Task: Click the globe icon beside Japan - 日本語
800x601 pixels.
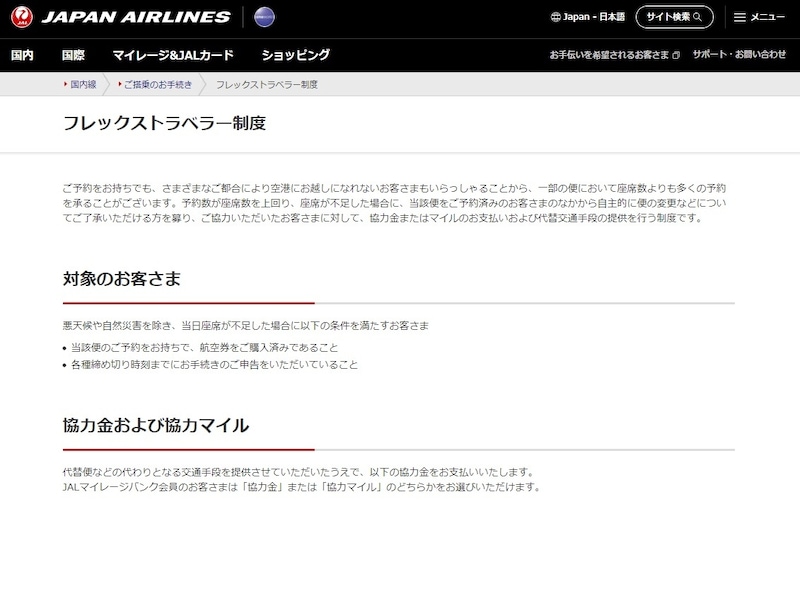Action: click(556, 17)
